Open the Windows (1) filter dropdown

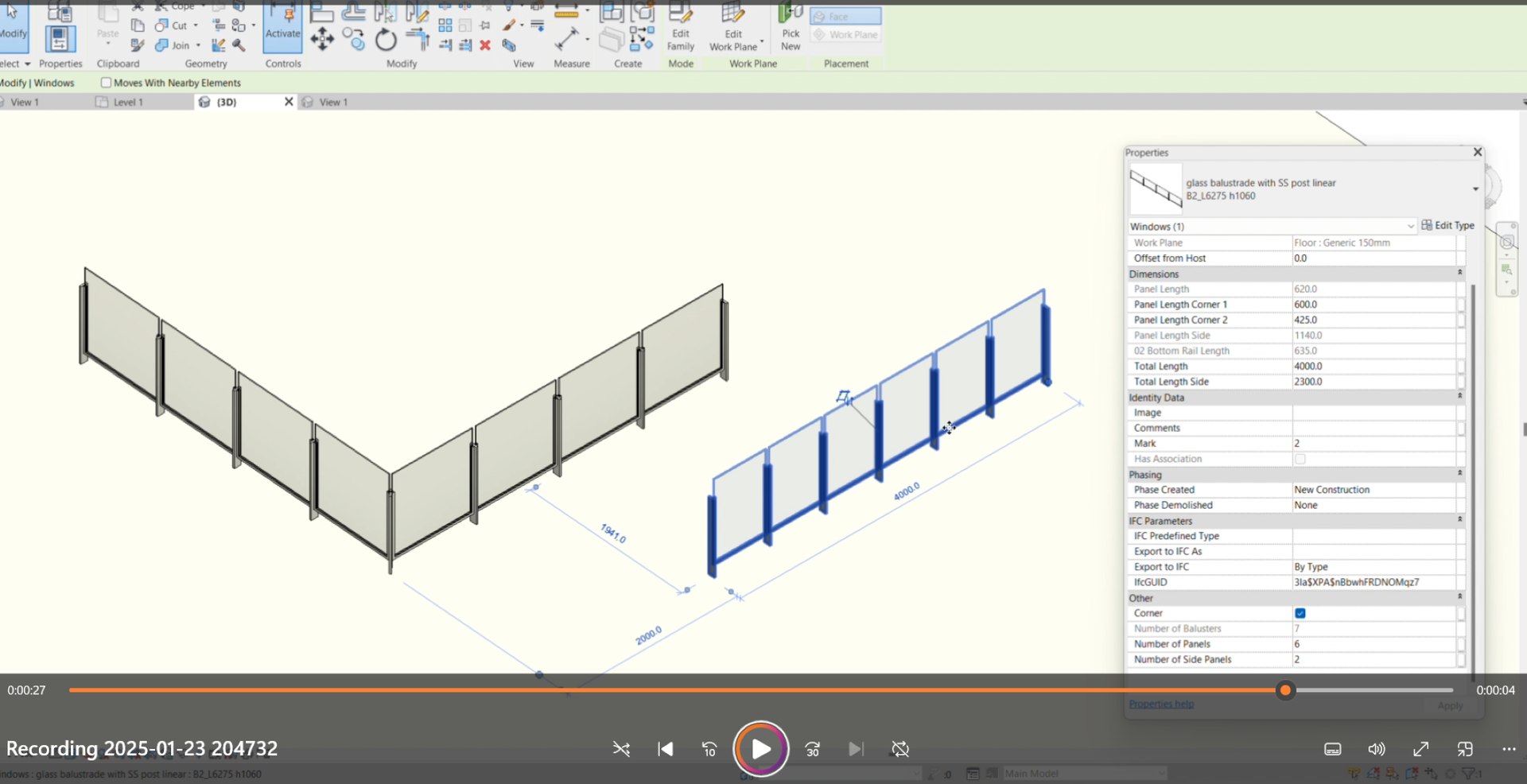(1411, 227)
